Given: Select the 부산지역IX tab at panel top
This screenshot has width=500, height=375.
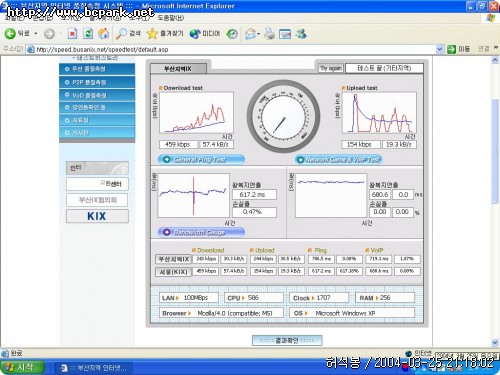Looking at the screenshot, I should (x=178, y=69).
